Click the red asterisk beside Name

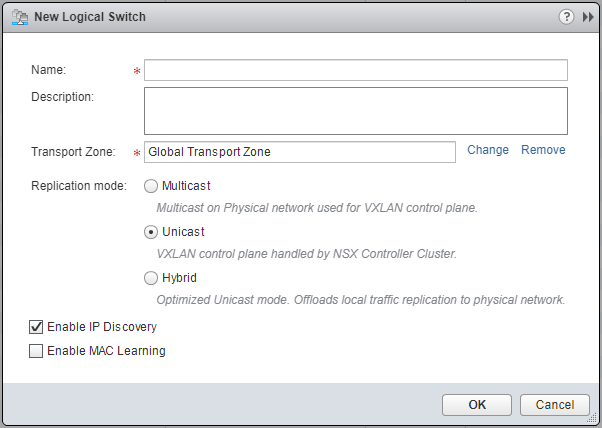point(136,71)
